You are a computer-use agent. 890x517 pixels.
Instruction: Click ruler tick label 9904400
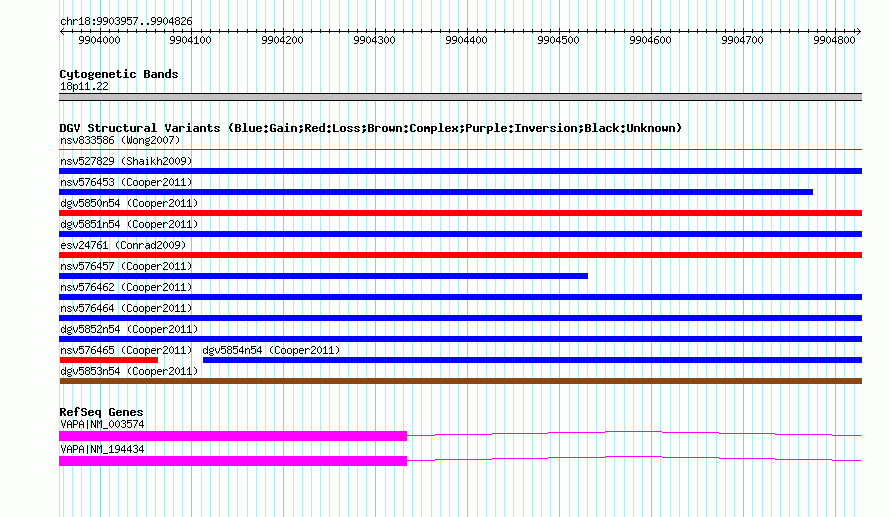[466, 40]
